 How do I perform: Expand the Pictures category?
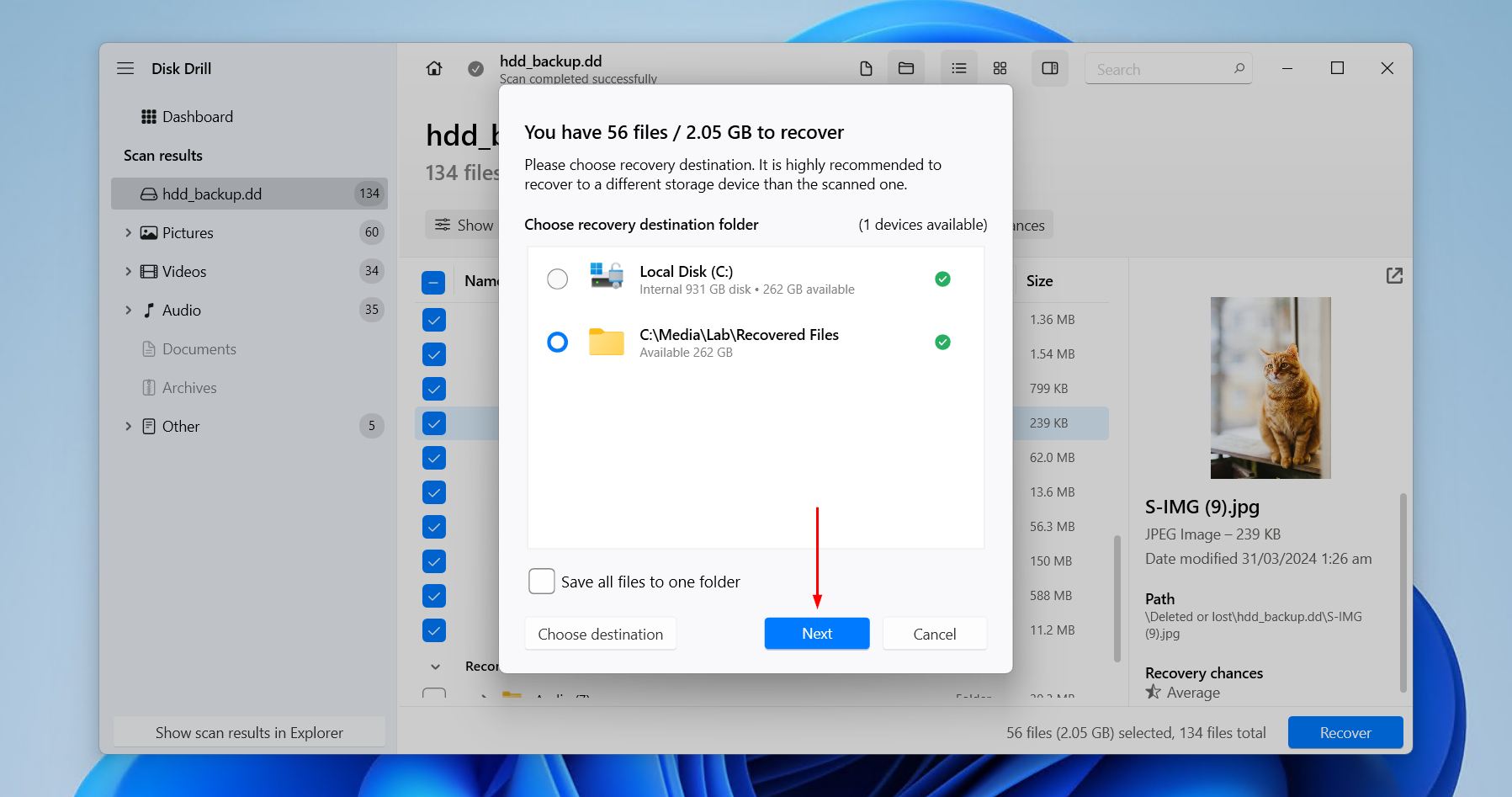pyautogui.click(x=128, y=232)
